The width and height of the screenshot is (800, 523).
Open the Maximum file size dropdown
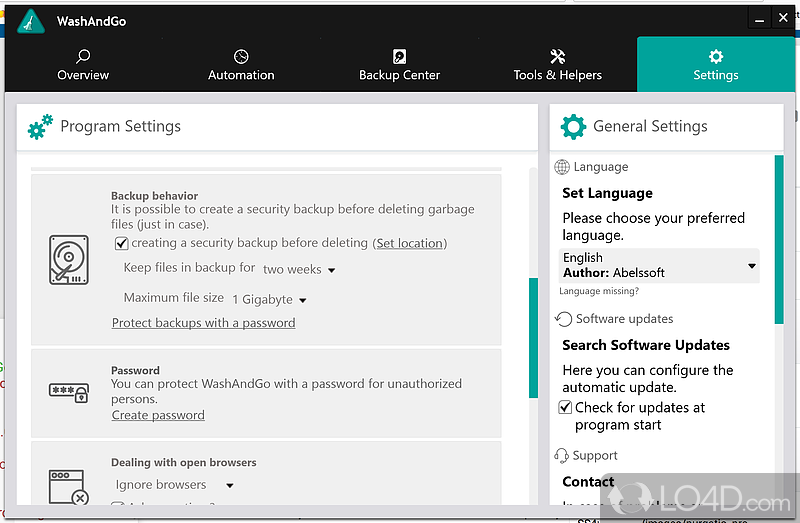click(269, 300)
